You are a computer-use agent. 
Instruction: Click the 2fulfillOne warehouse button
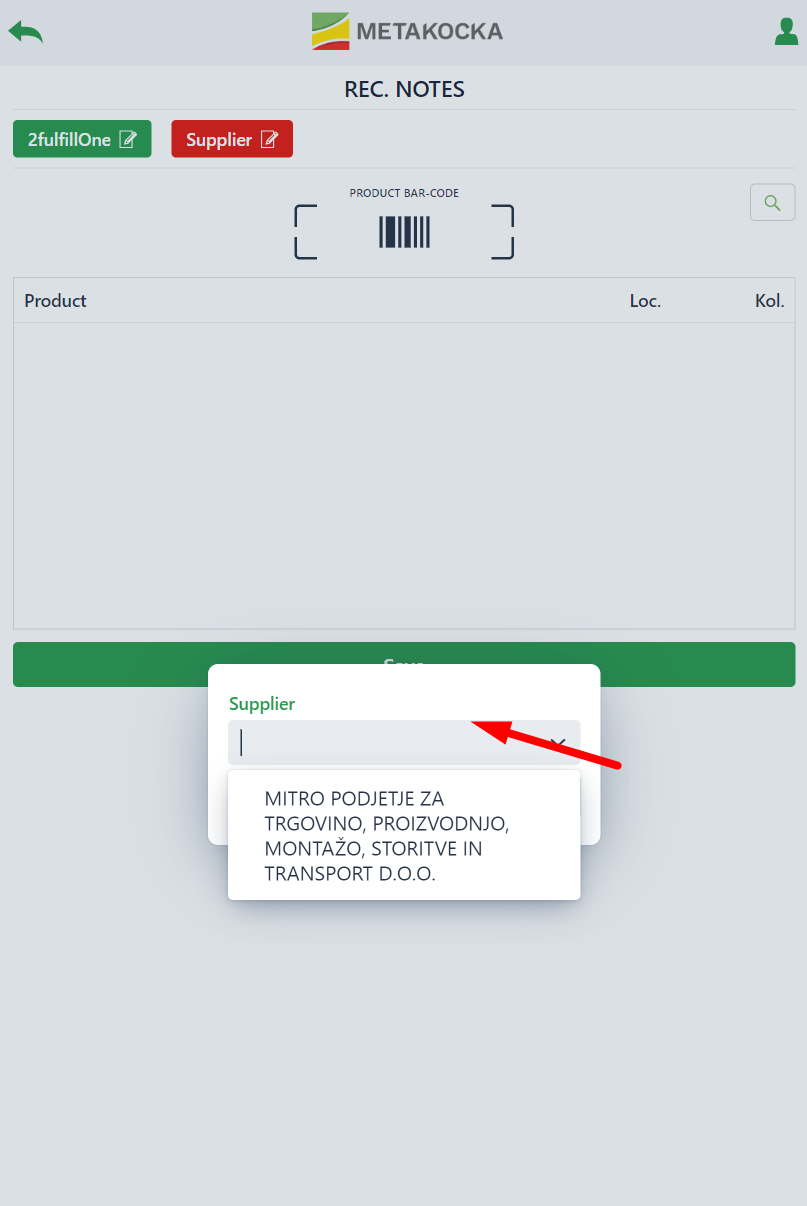(x=82, y=140)
